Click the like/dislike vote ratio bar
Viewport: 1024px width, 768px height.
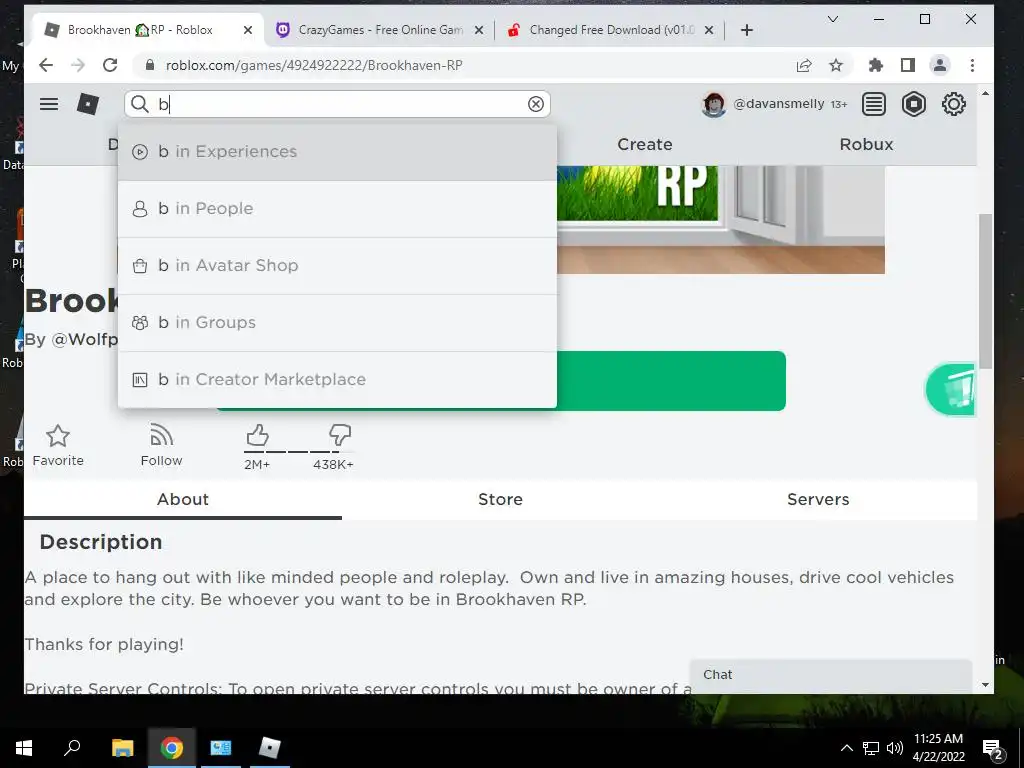click(298, 451)
